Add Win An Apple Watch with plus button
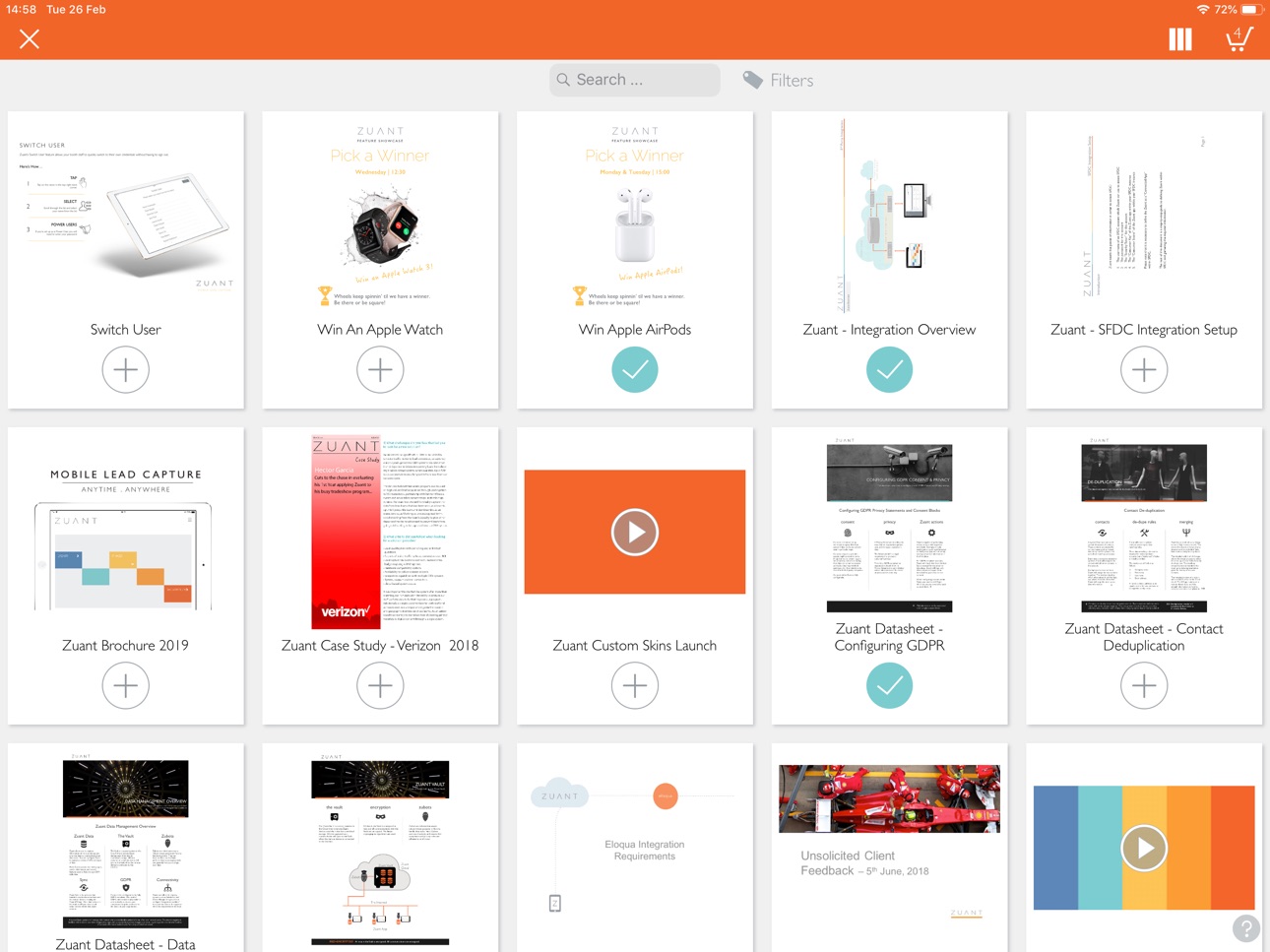This screenshot has width=1270, height=952. 380,370
